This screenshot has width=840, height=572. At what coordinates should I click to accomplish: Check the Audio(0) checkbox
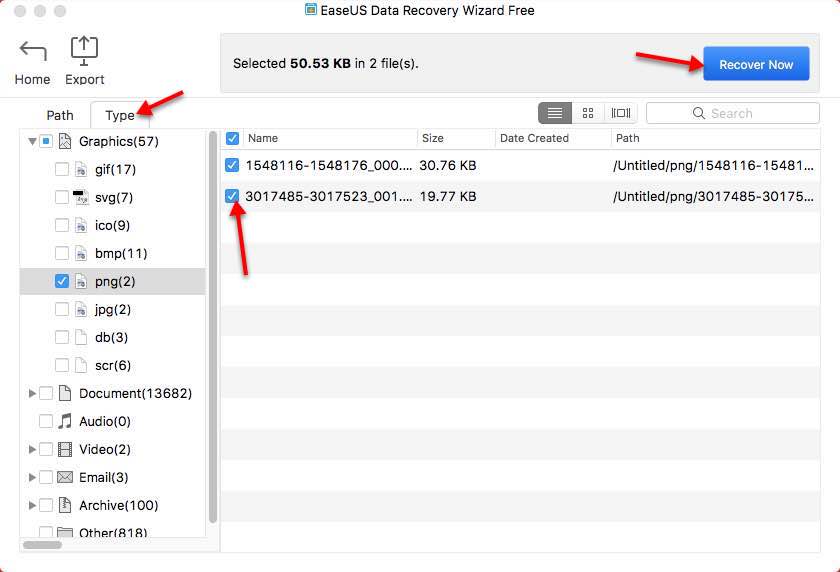click(x=46, y=422)
